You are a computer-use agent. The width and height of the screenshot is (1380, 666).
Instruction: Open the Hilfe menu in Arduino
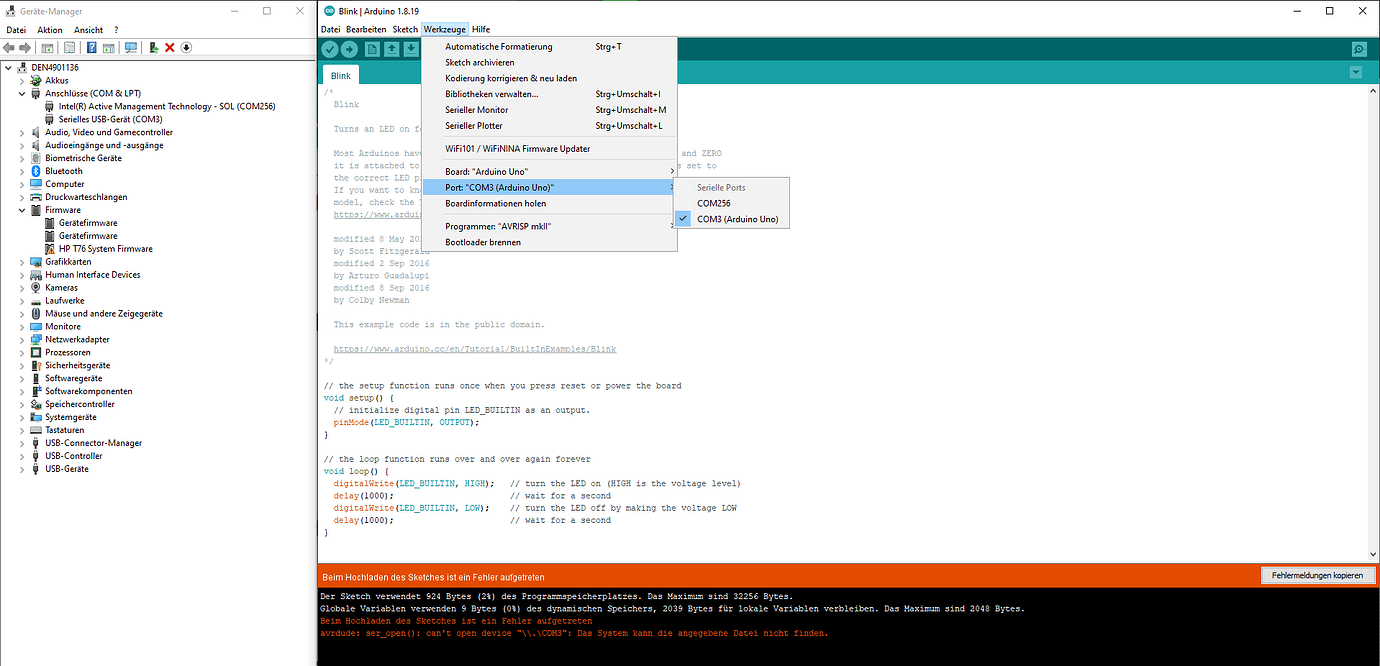coord(481,28)
